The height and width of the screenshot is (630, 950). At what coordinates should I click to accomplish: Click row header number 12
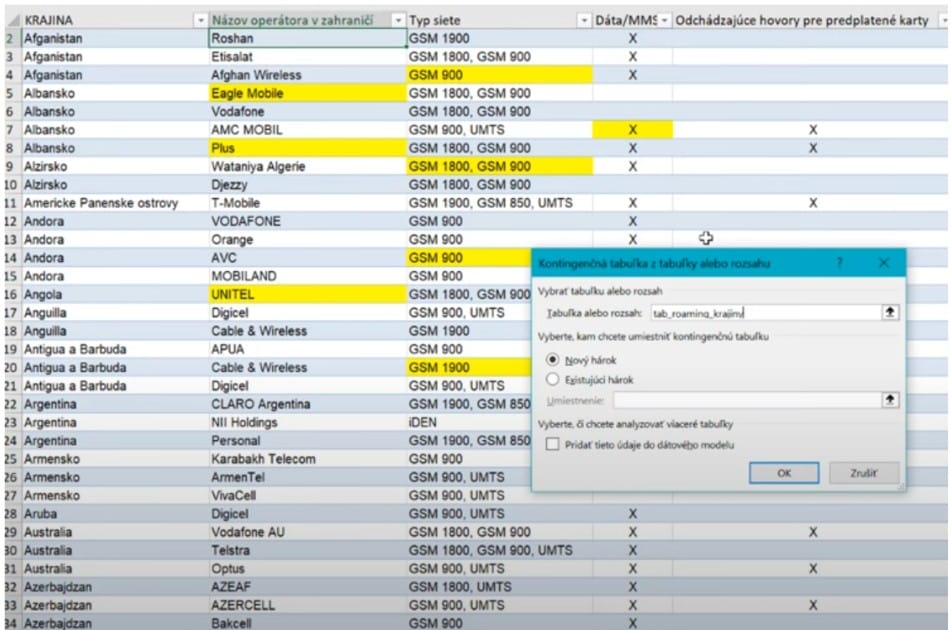point(11,222)
